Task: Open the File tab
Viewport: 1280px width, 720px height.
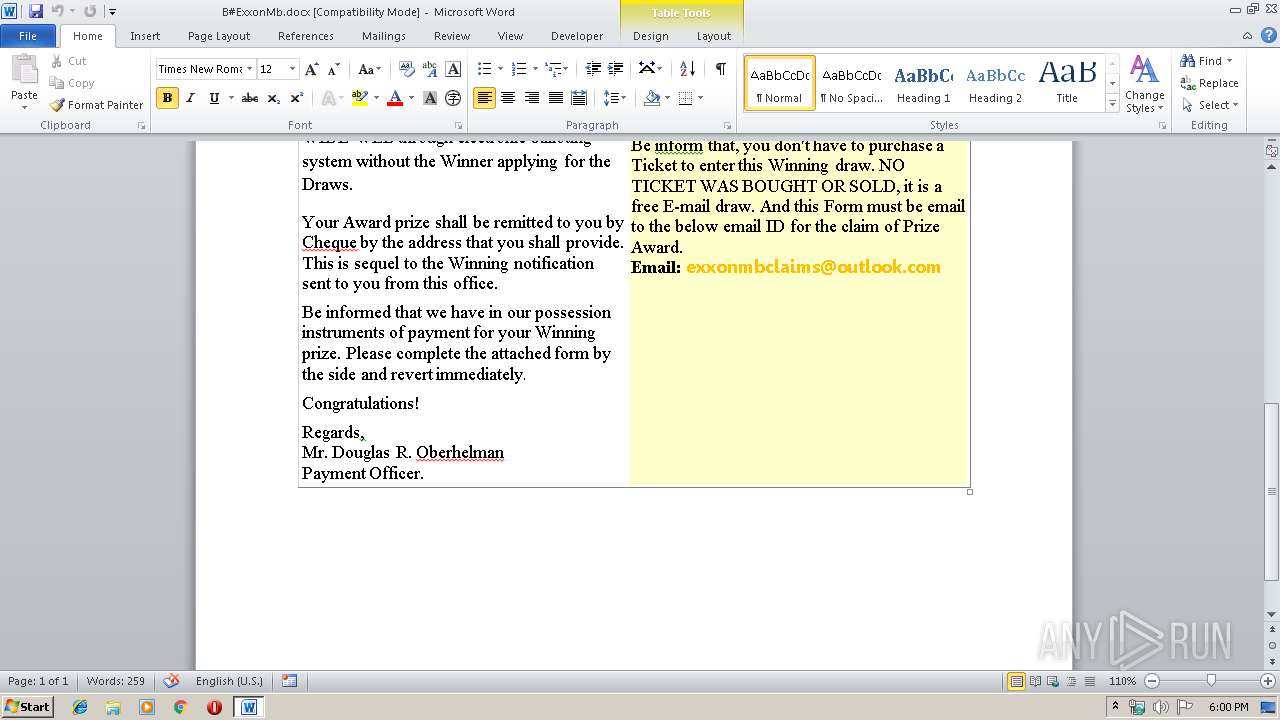Action: click(28, 36)
